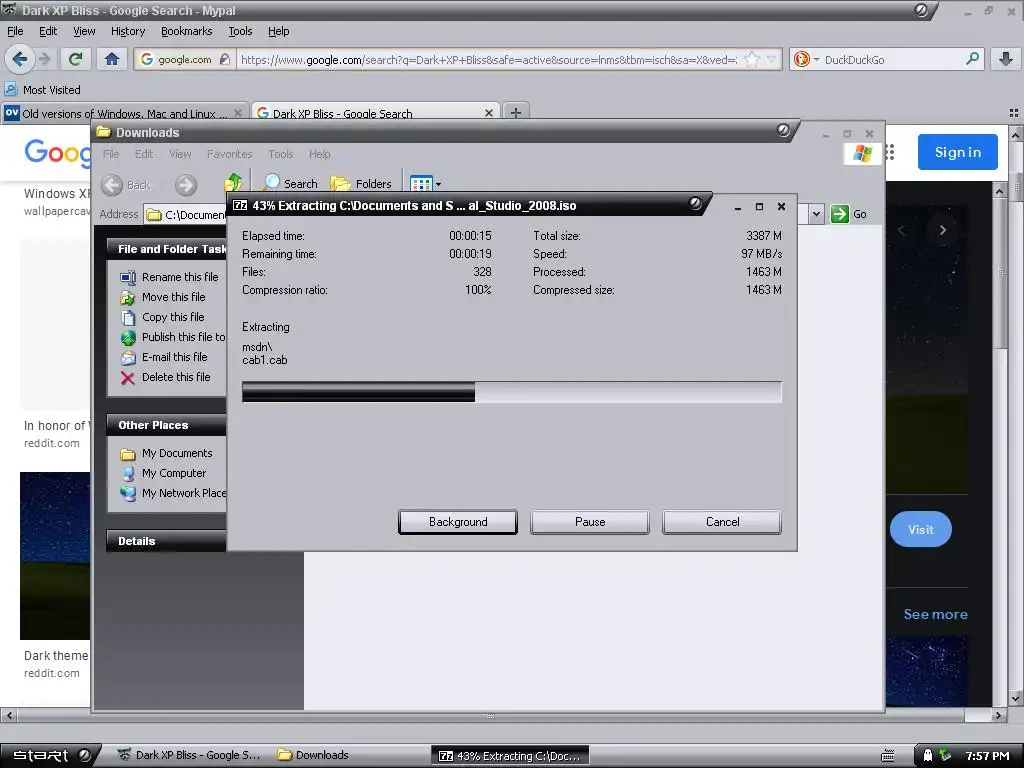Click the browser horizontal scrollbar
Viewport: 1024px width, 768px height.
pos(490,716)
